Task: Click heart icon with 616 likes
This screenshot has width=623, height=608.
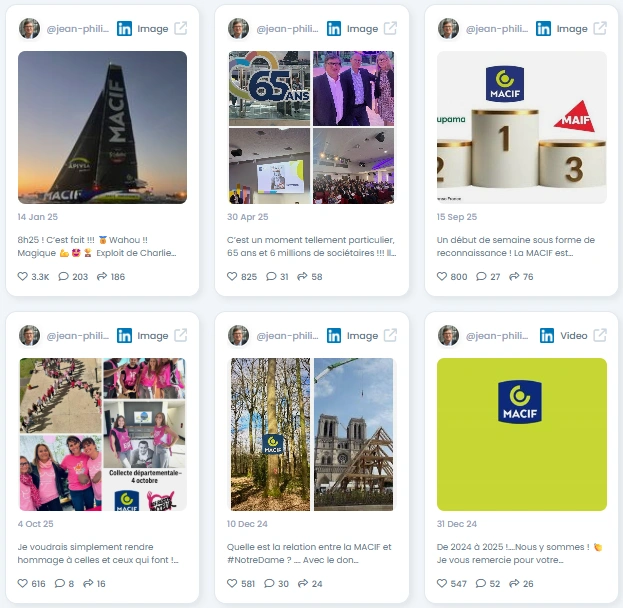Action: [23, 583]
